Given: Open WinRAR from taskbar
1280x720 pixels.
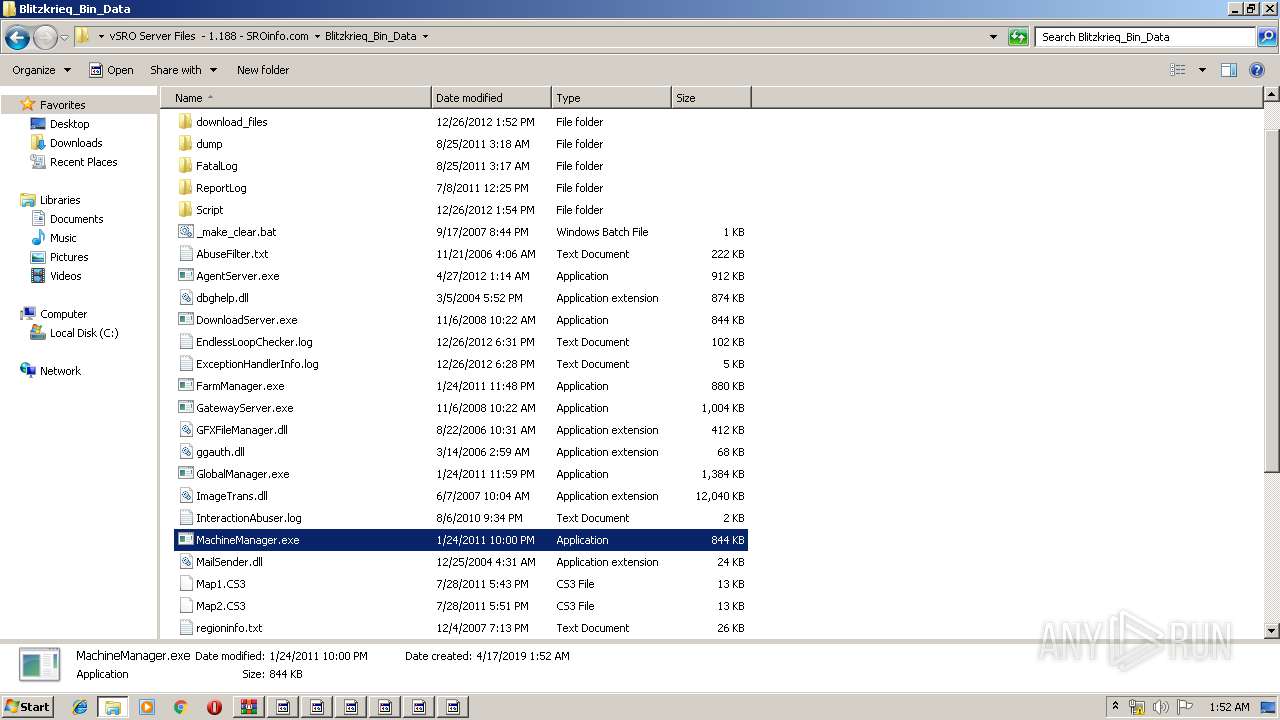Looking at the screenshot, I should pyautogui.click(x=248, y=707).
